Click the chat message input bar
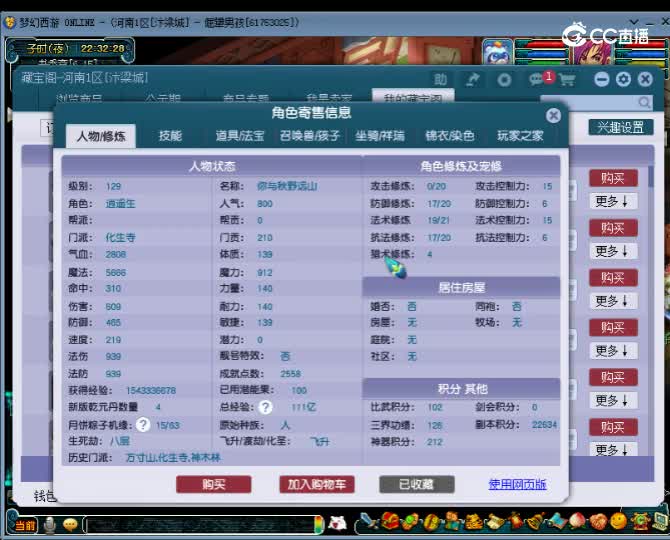Image resolution: width=670 pixels, height=540 pixels. pos(200,525)
